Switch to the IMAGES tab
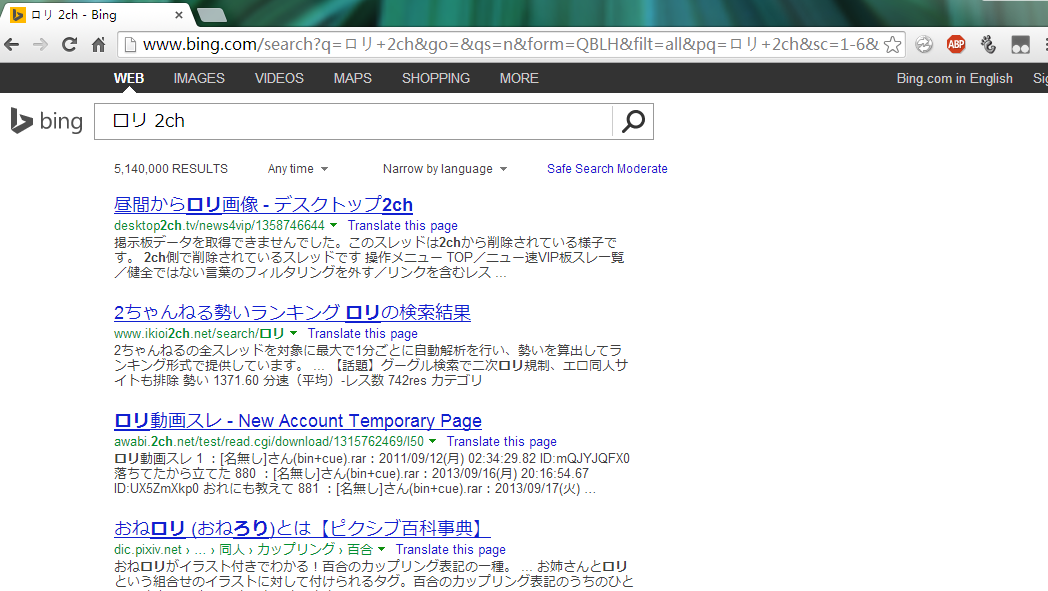 coord(199,78)
